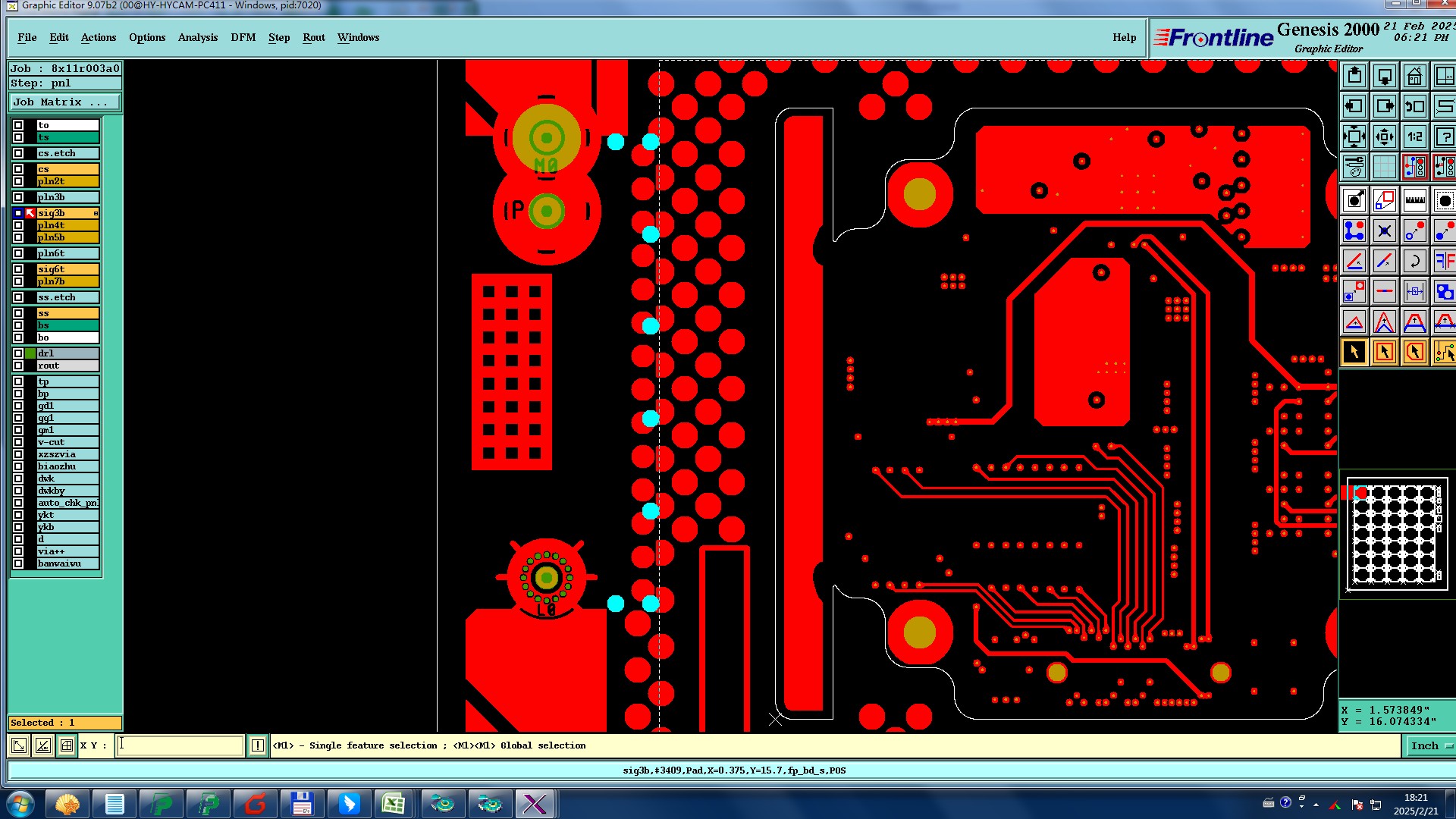Screen dimensions: 1456x819
Task: Select the black arrow single select tool
Action: coord(1354,352)
